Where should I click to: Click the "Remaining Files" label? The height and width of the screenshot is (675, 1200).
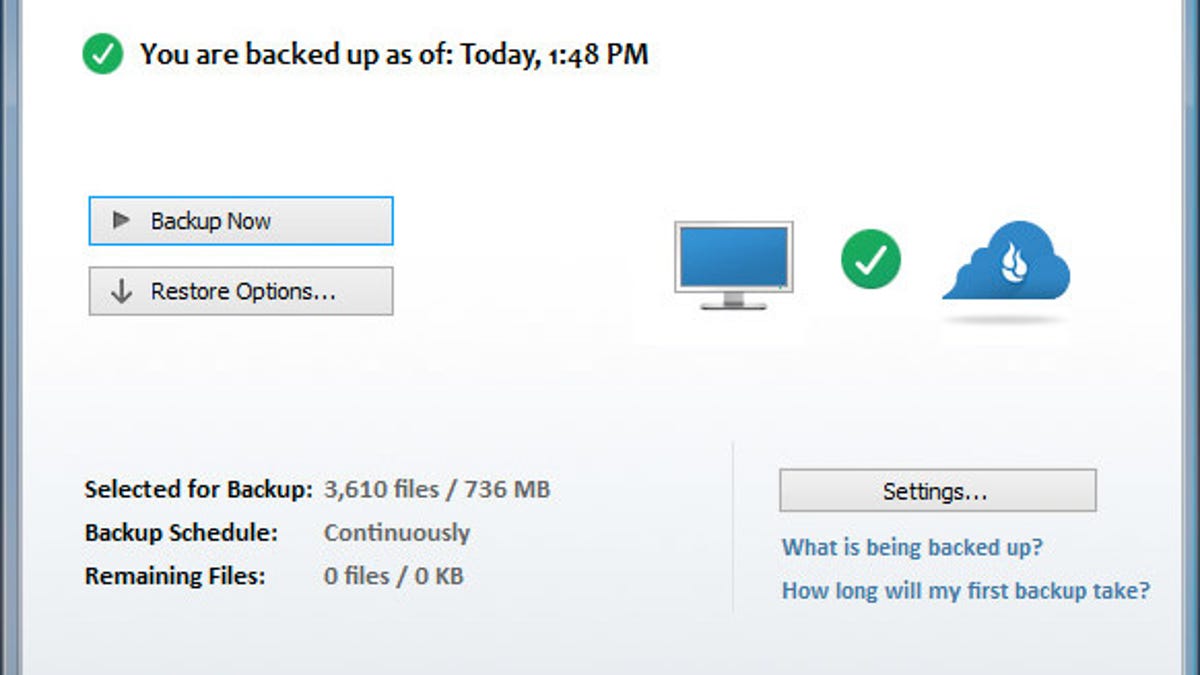[177, 577]
